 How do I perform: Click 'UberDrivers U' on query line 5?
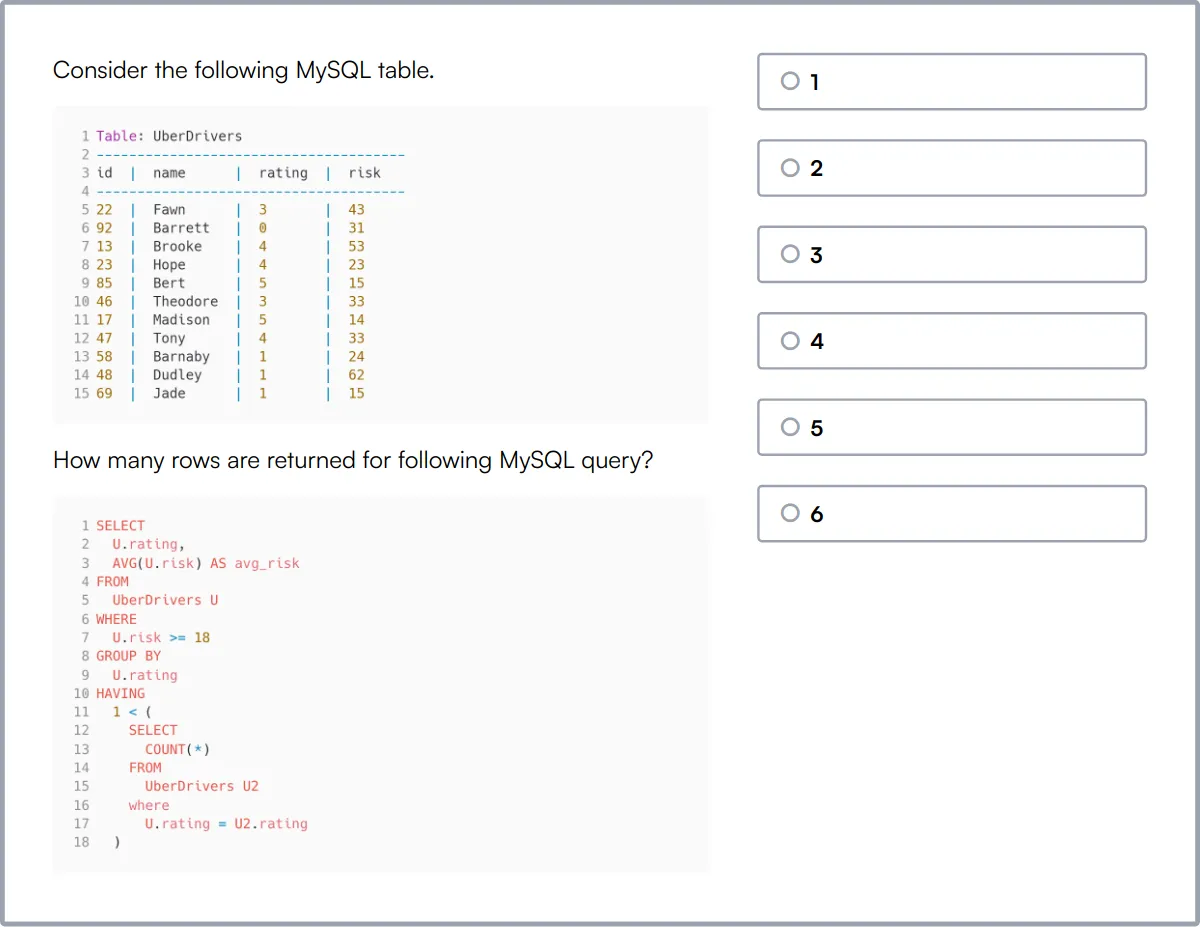165,600
